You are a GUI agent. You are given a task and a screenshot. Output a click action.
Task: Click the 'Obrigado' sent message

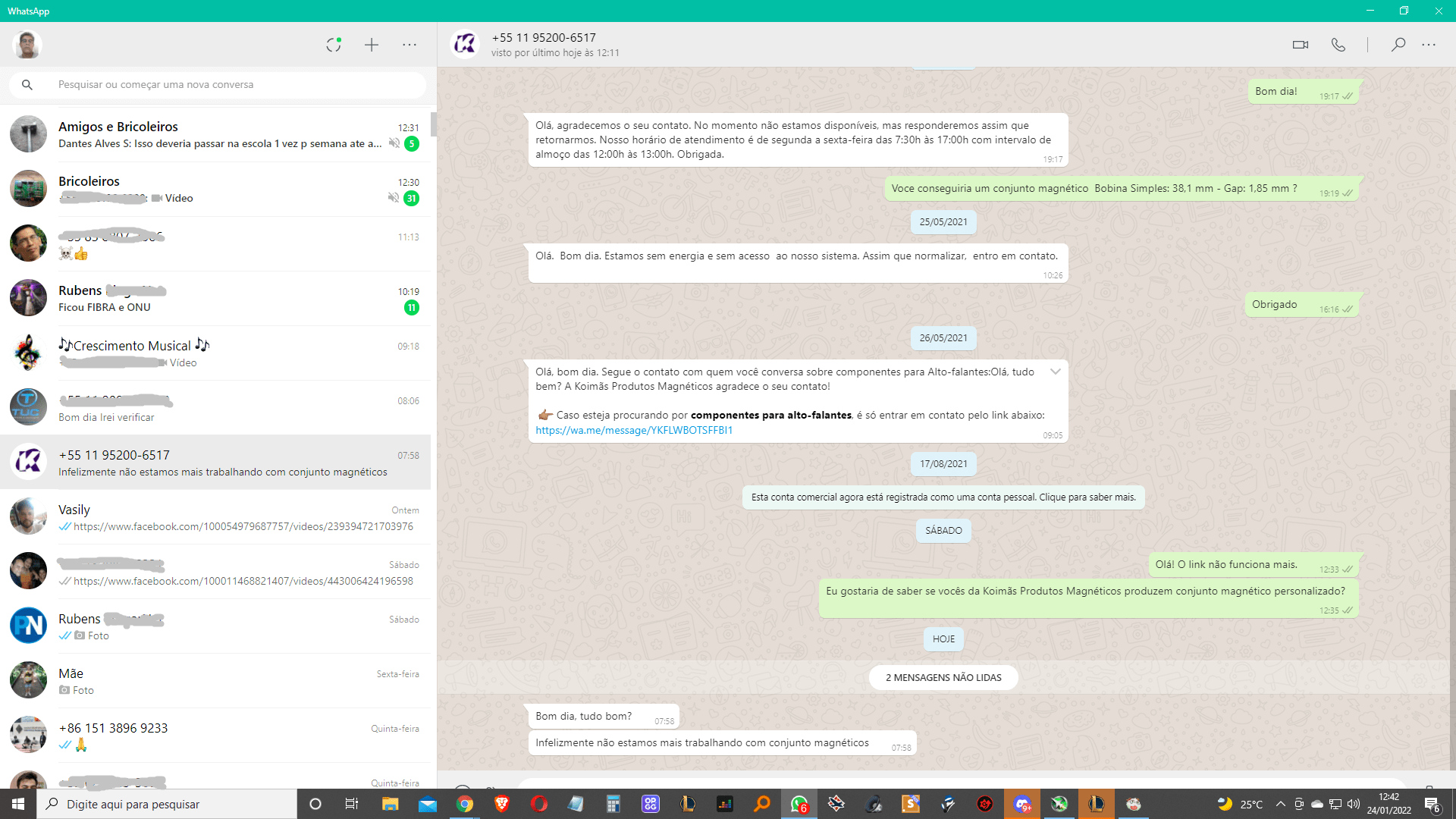[1302, 305]
